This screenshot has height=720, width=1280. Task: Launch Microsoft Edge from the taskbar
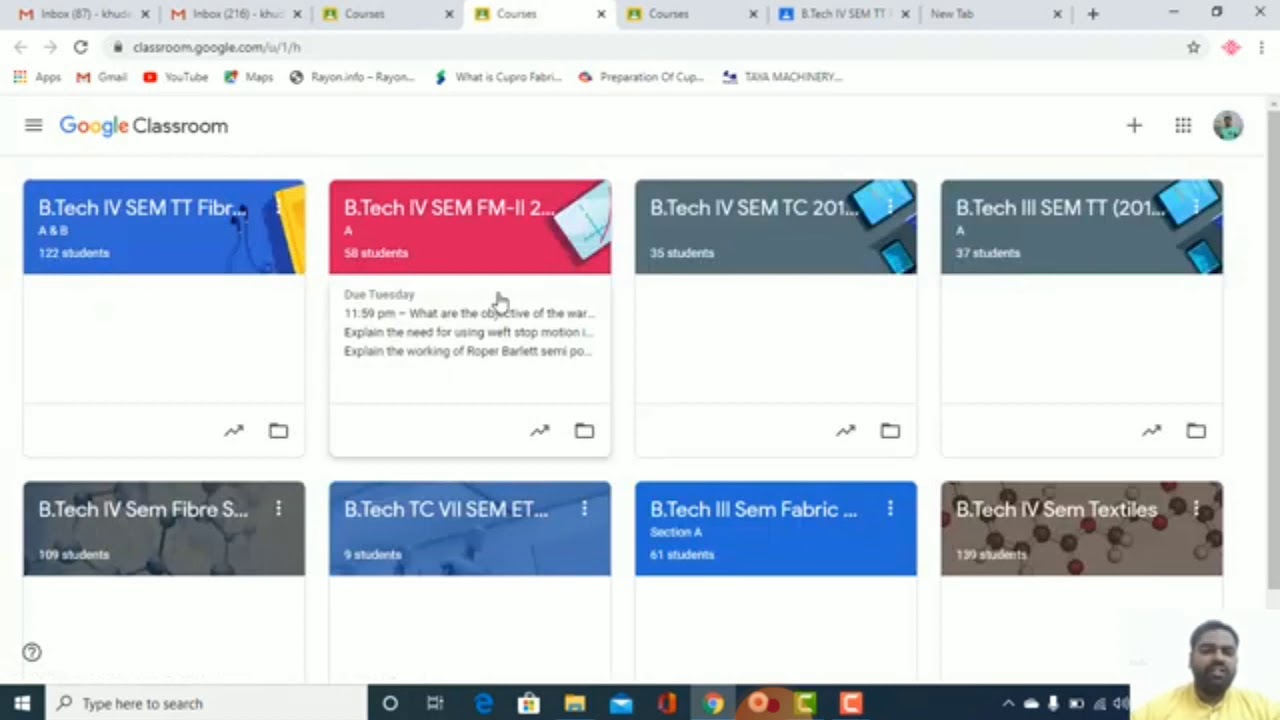(483, 703)
